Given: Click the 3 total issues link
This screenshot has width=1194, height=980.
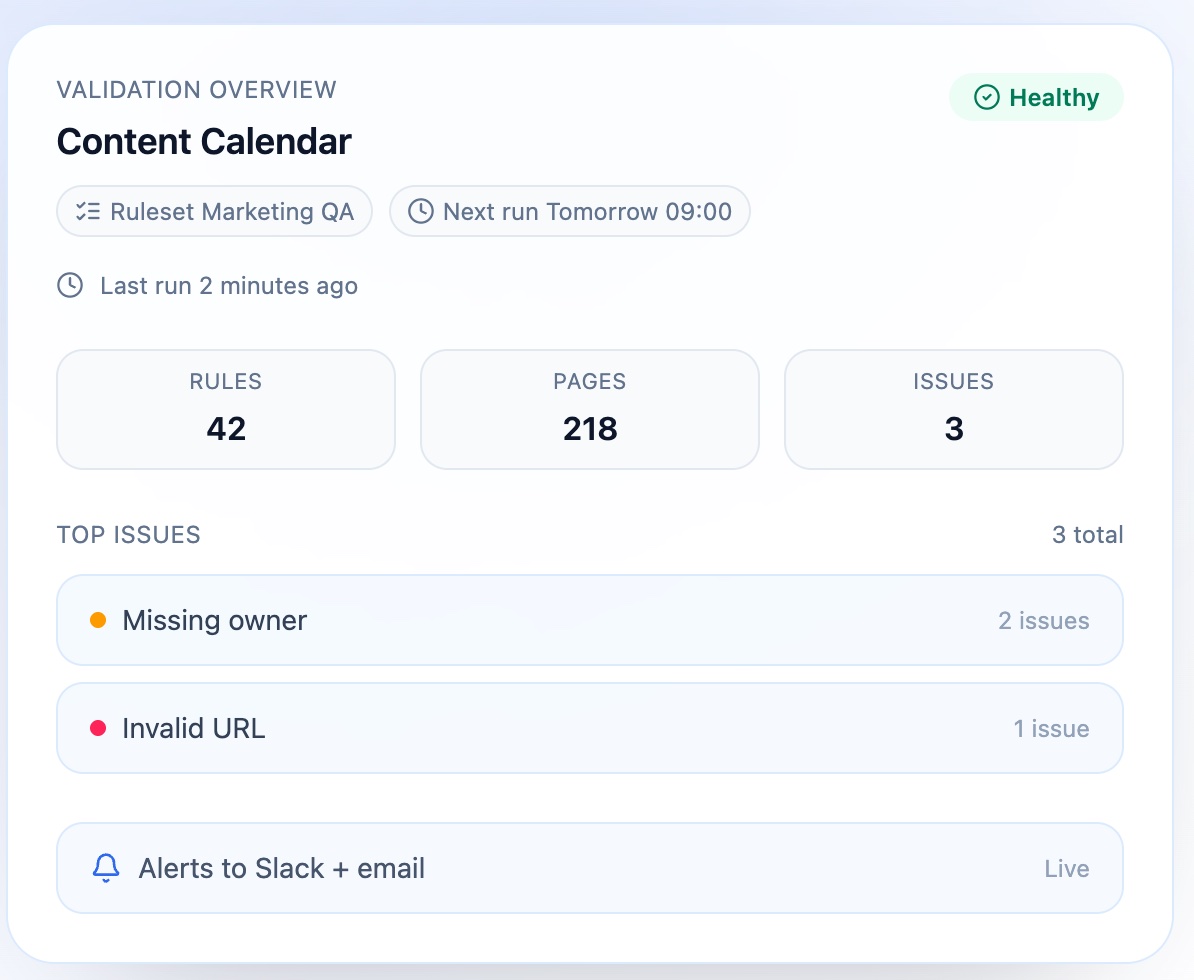Looking at the screenshot, I should point(1088,535).
